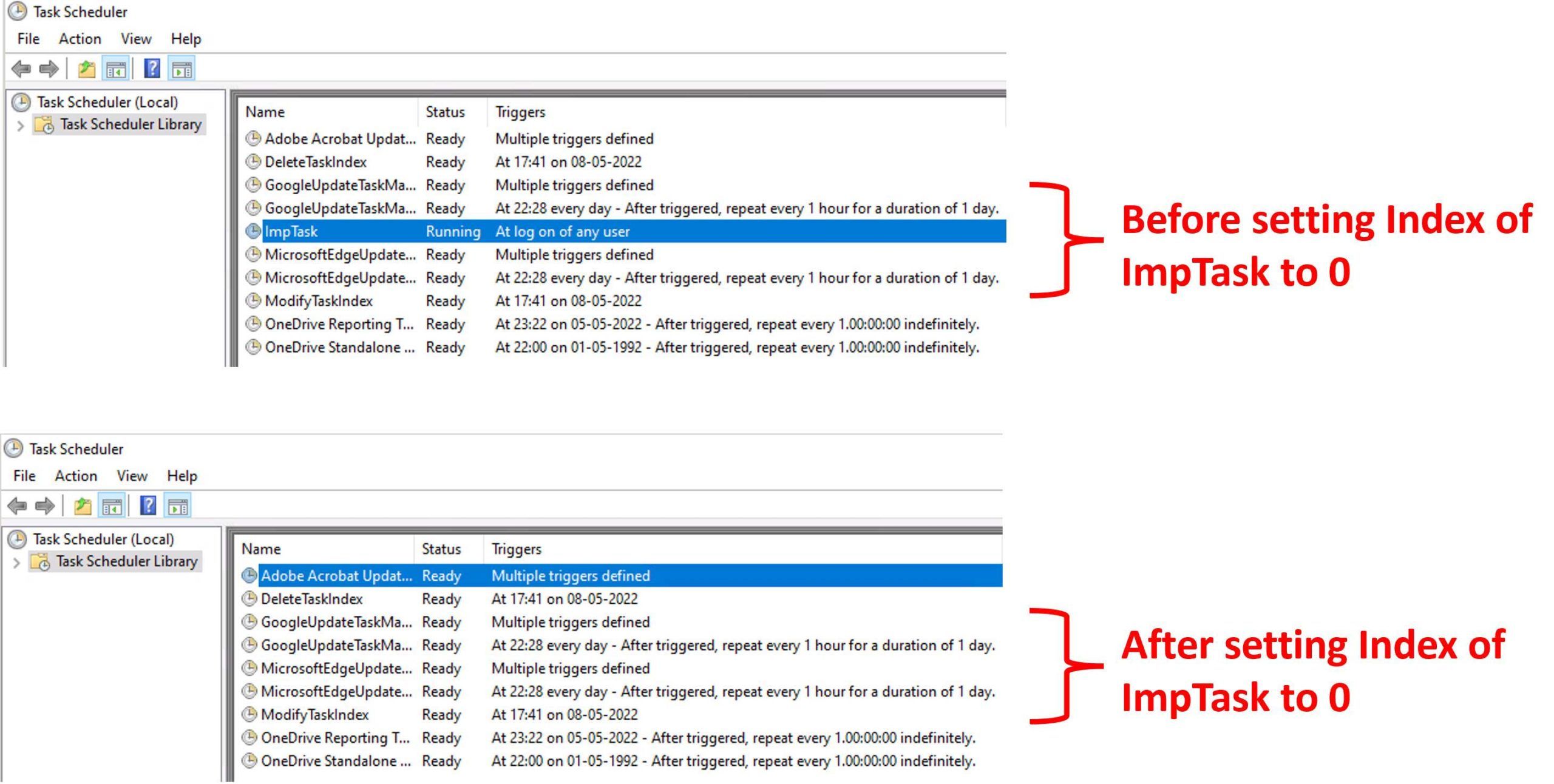
Task: Toggle Show/Hide Console Tree icon in bottom window
Action: 112,506
